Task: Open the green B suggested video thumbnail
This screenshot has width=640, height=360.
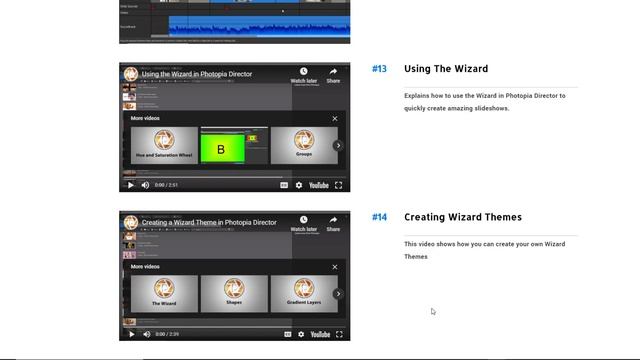Action: tap(234, 145)
